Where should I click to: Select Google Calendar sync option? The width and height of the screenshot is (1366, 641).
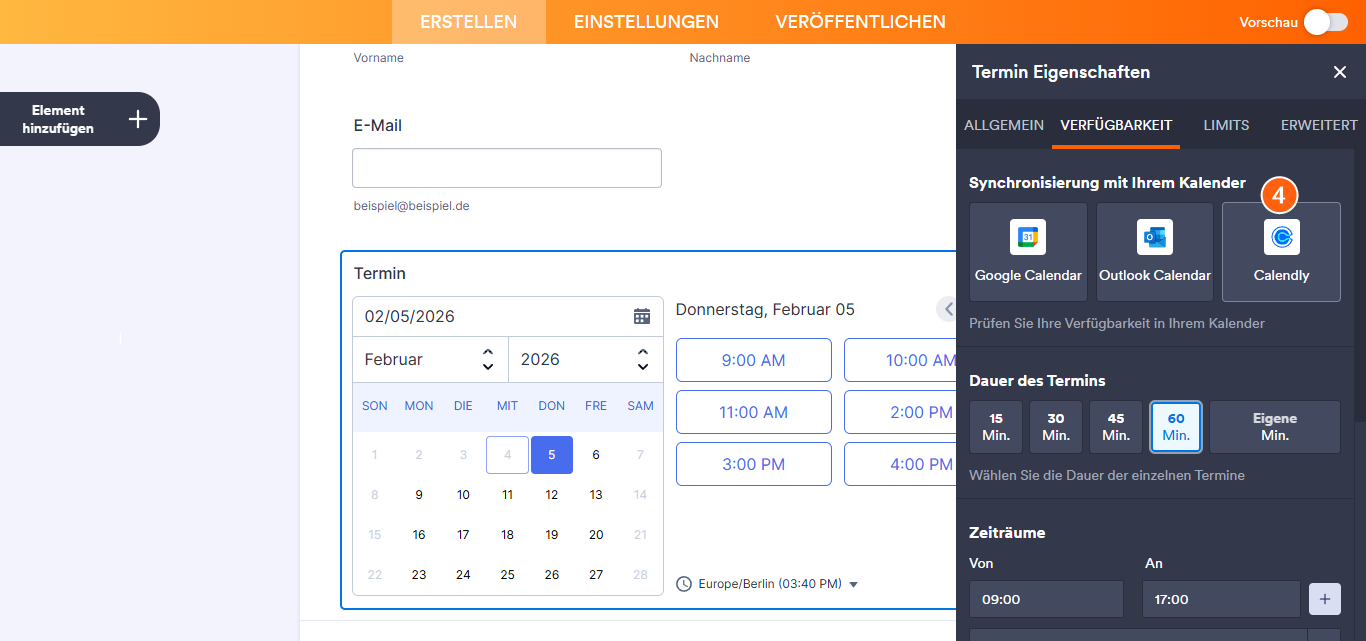[1028, 251]
